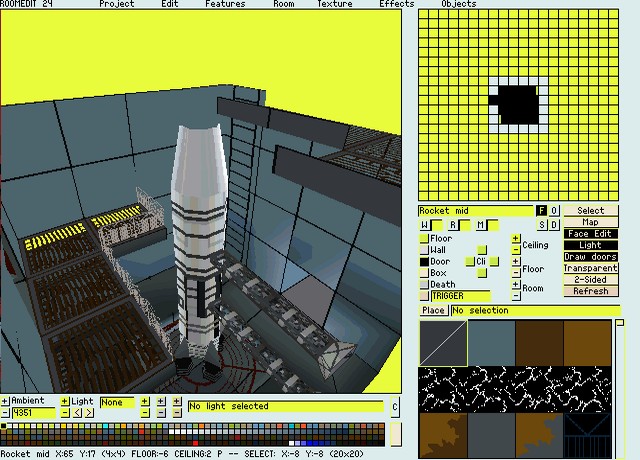
Task: Open the Effects menu
Action: click(396, 4)
